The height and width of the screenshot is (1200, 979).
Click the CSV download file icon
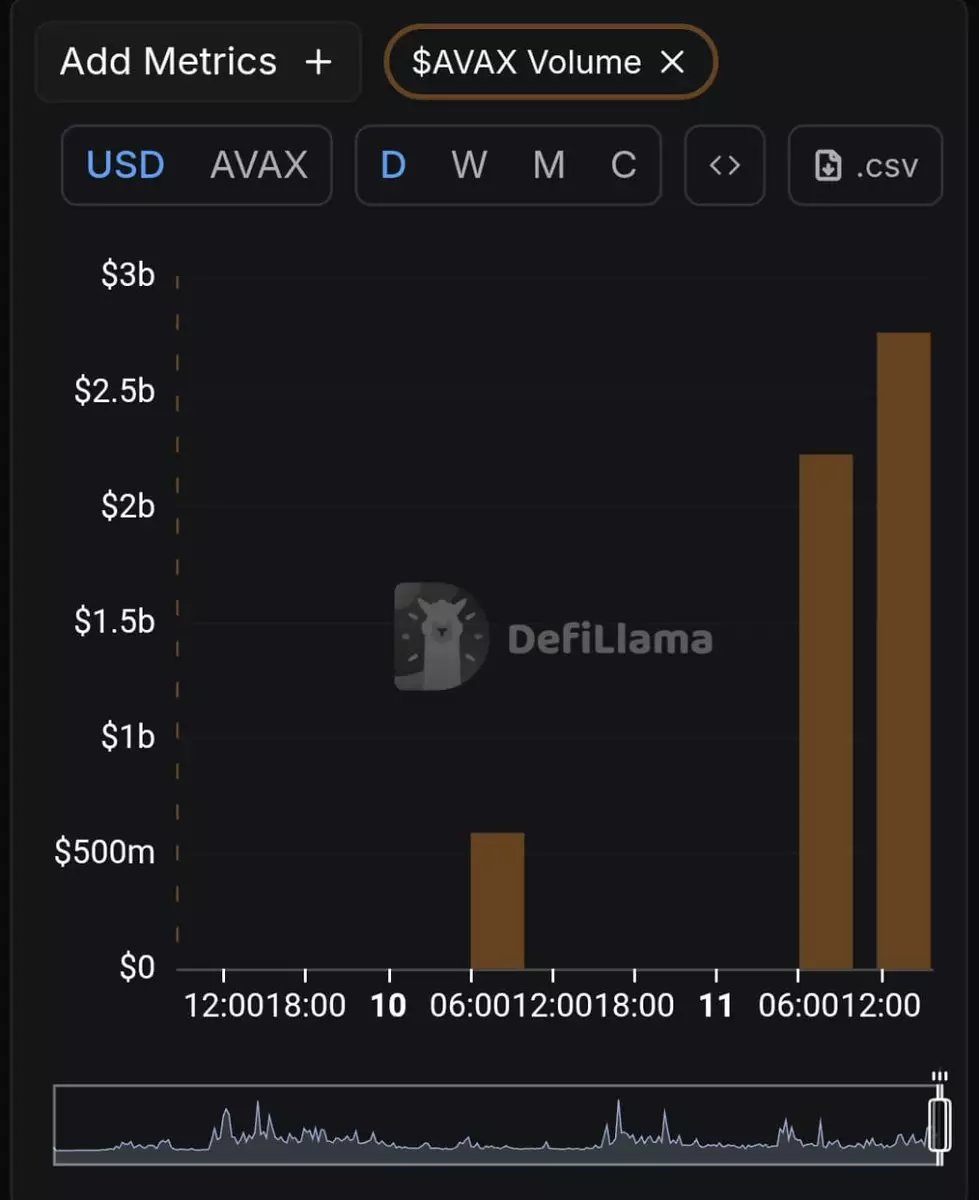click(828, 166)
